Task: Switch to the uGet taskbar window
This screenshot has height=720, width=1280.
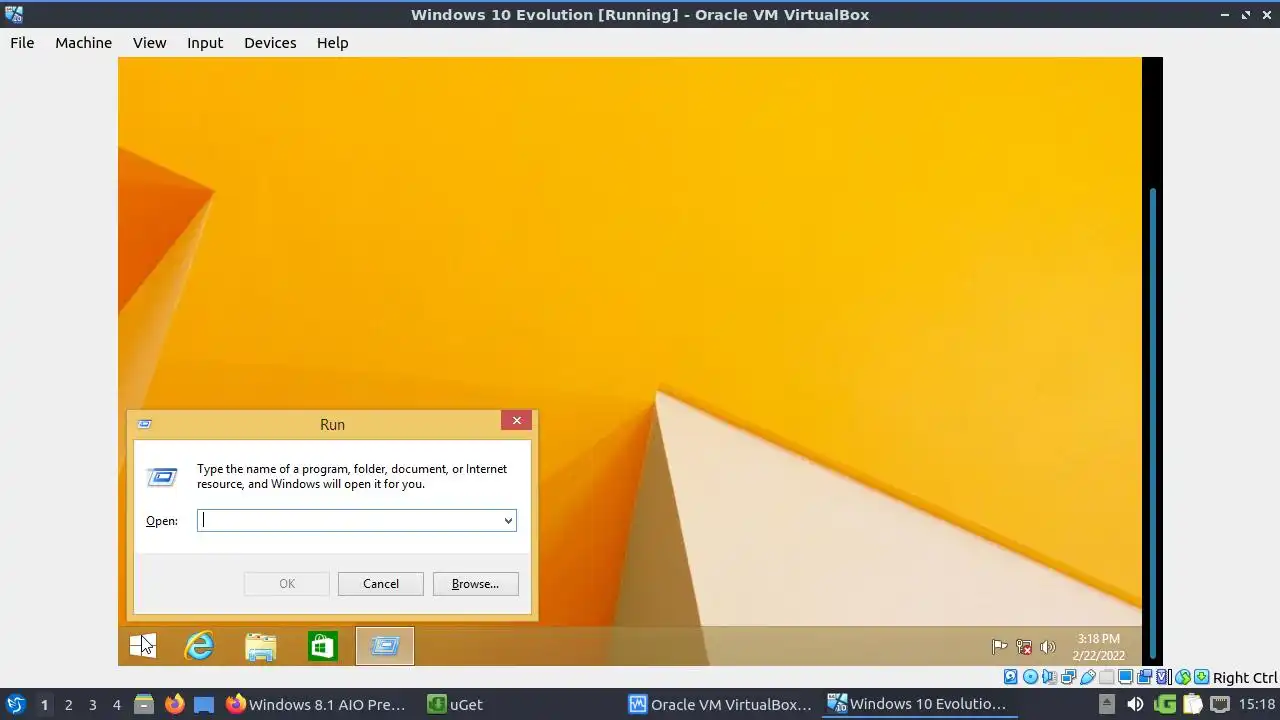Action: [456, 704]
